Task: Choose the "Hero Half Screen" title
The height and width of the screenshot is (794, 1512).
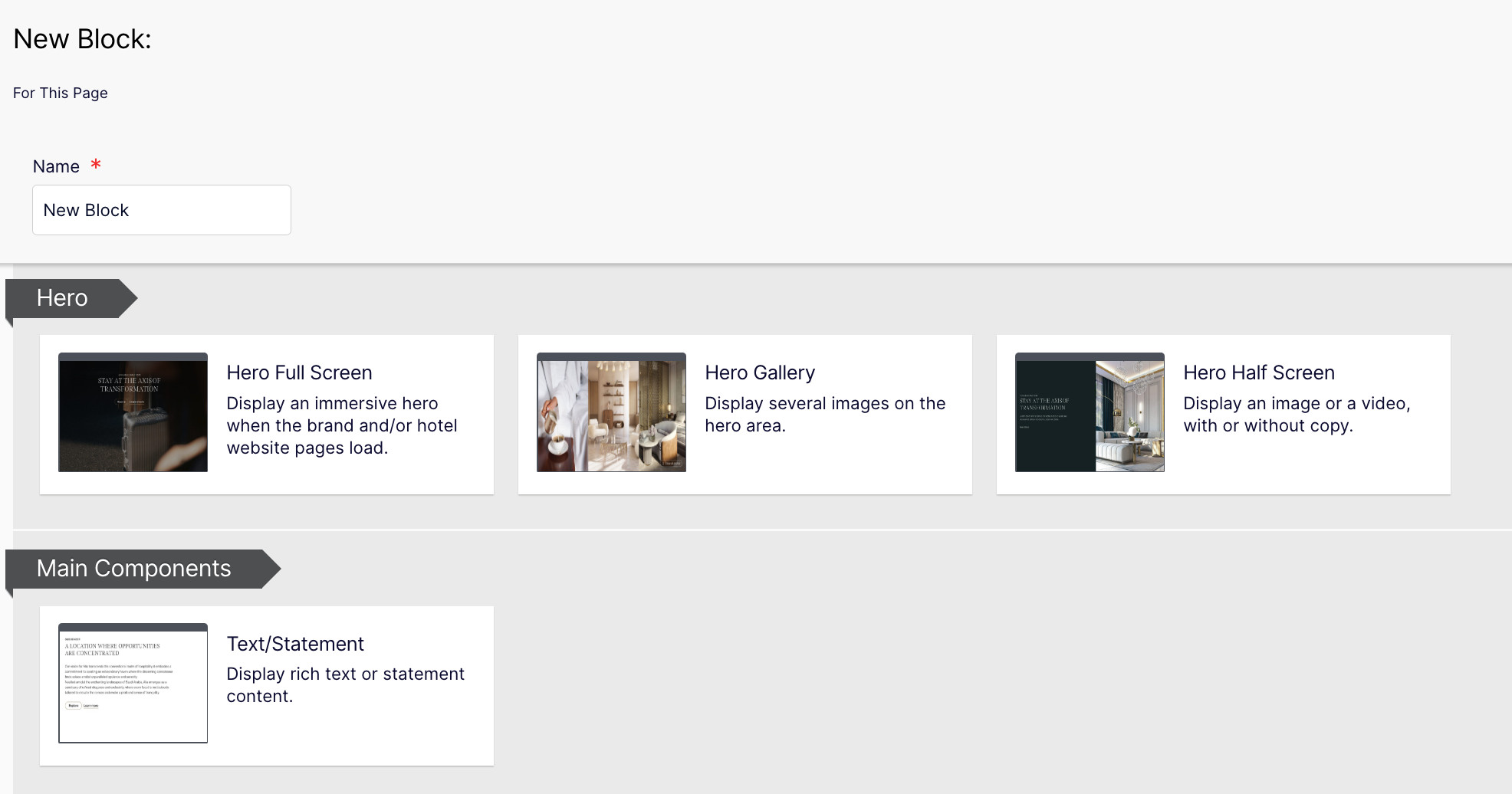Action: pyautogui.click(x=1258, y=372)
